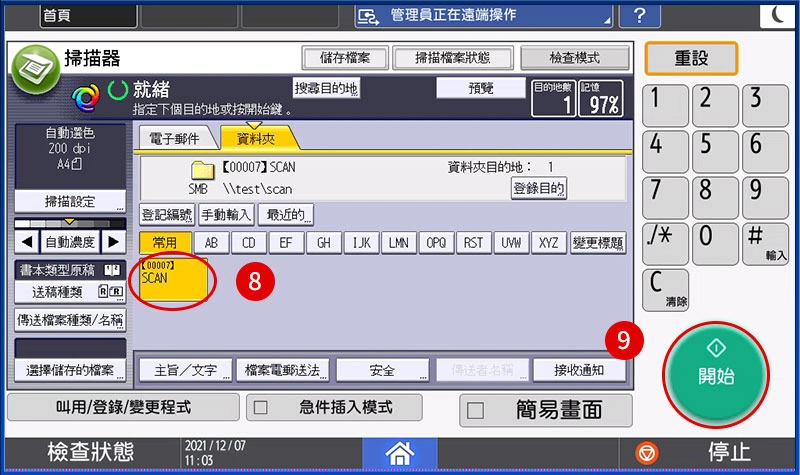
Task: Open help with the question mark button
Action: [640, 16]
